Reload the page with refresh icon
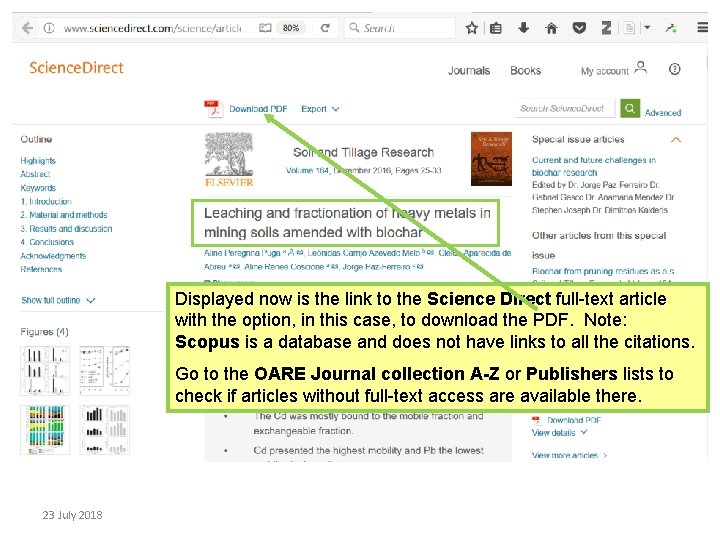 pos(325,28)
